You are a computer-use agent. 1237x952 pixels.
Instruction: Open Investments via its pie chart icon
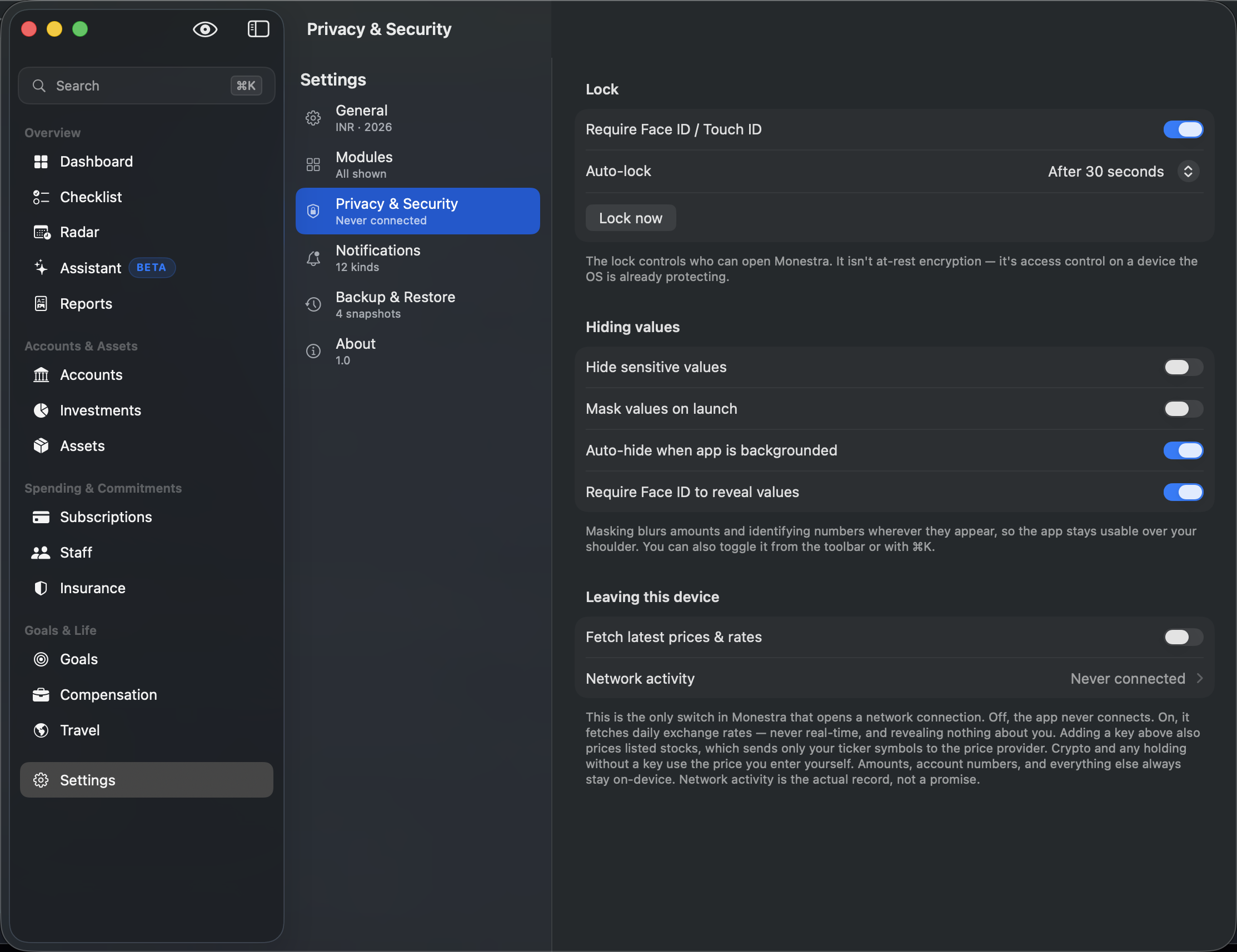41,410
